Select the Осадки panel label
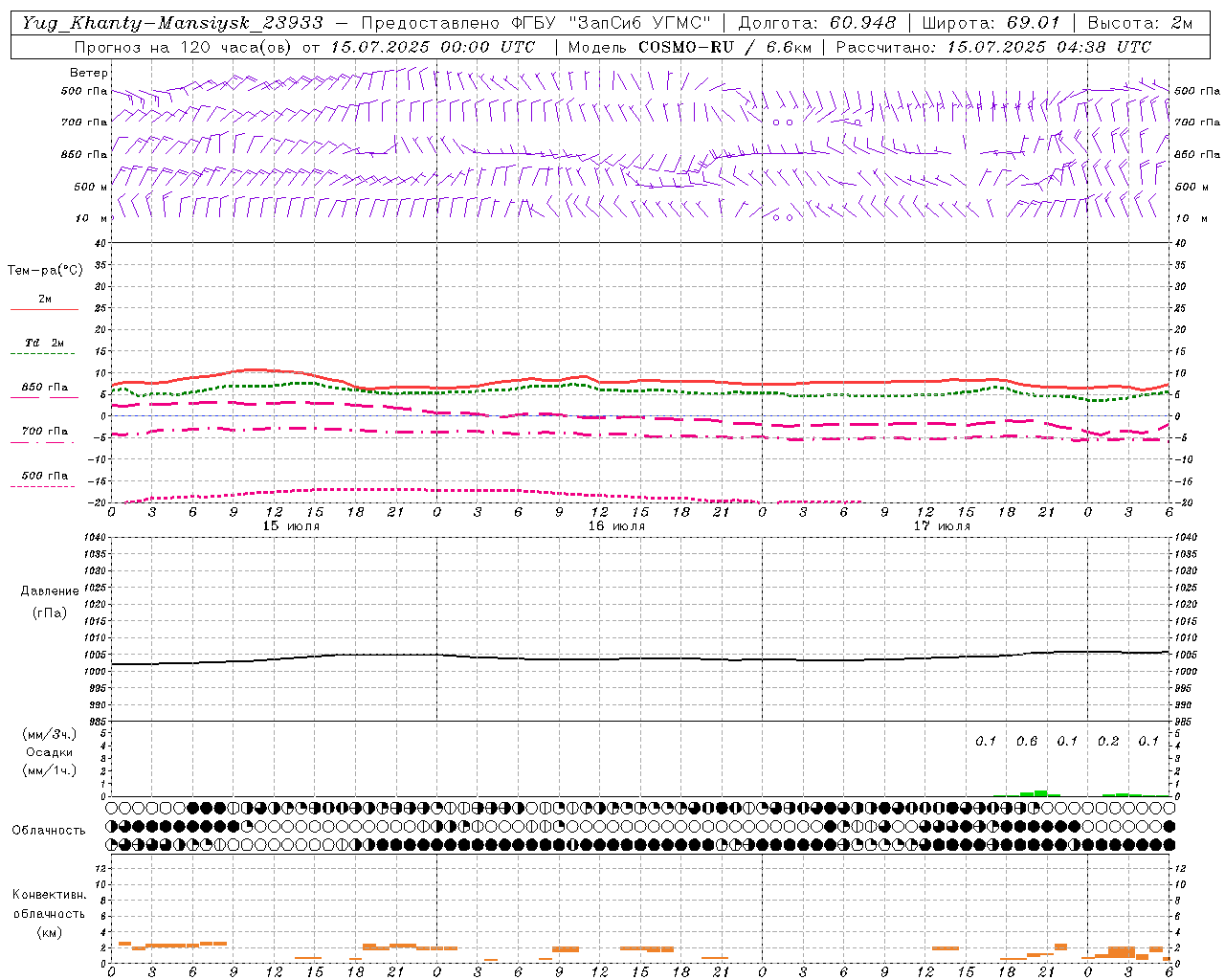This screenshot has height=980, width=1225. 50,752
